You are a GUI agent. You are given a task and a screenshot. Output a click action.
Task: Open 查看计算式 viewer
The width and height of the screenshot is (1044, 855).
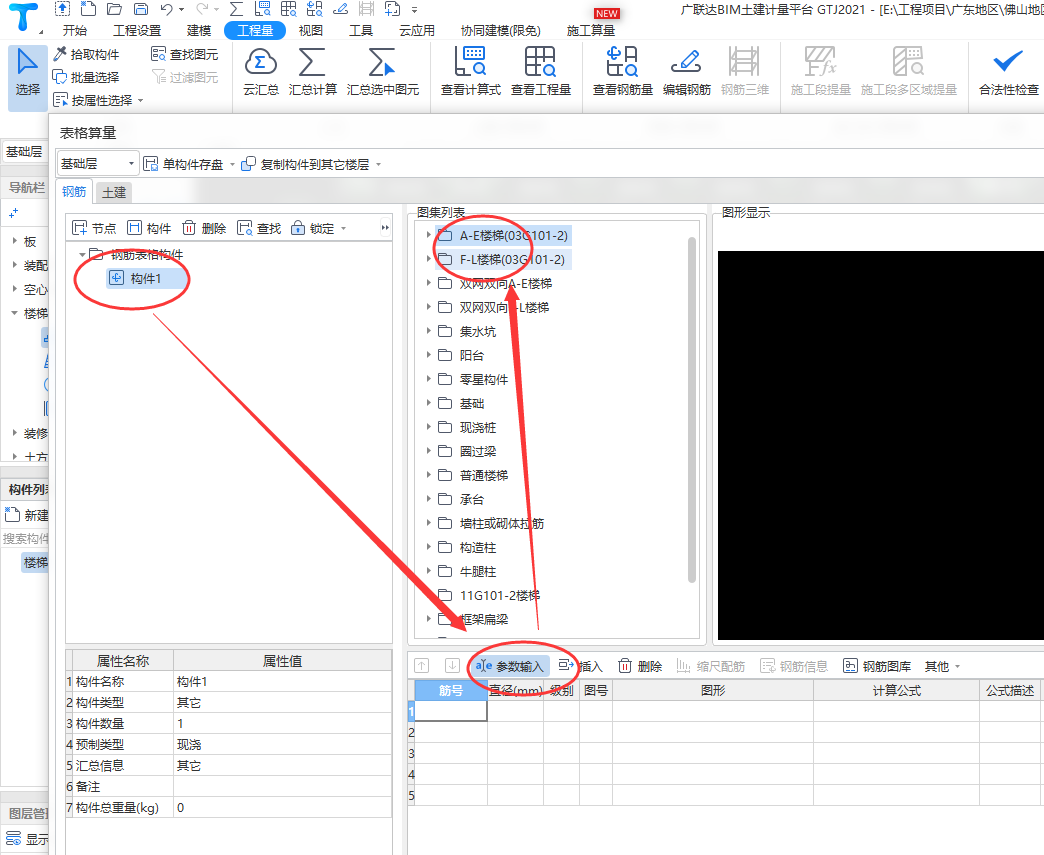[471, 72]
